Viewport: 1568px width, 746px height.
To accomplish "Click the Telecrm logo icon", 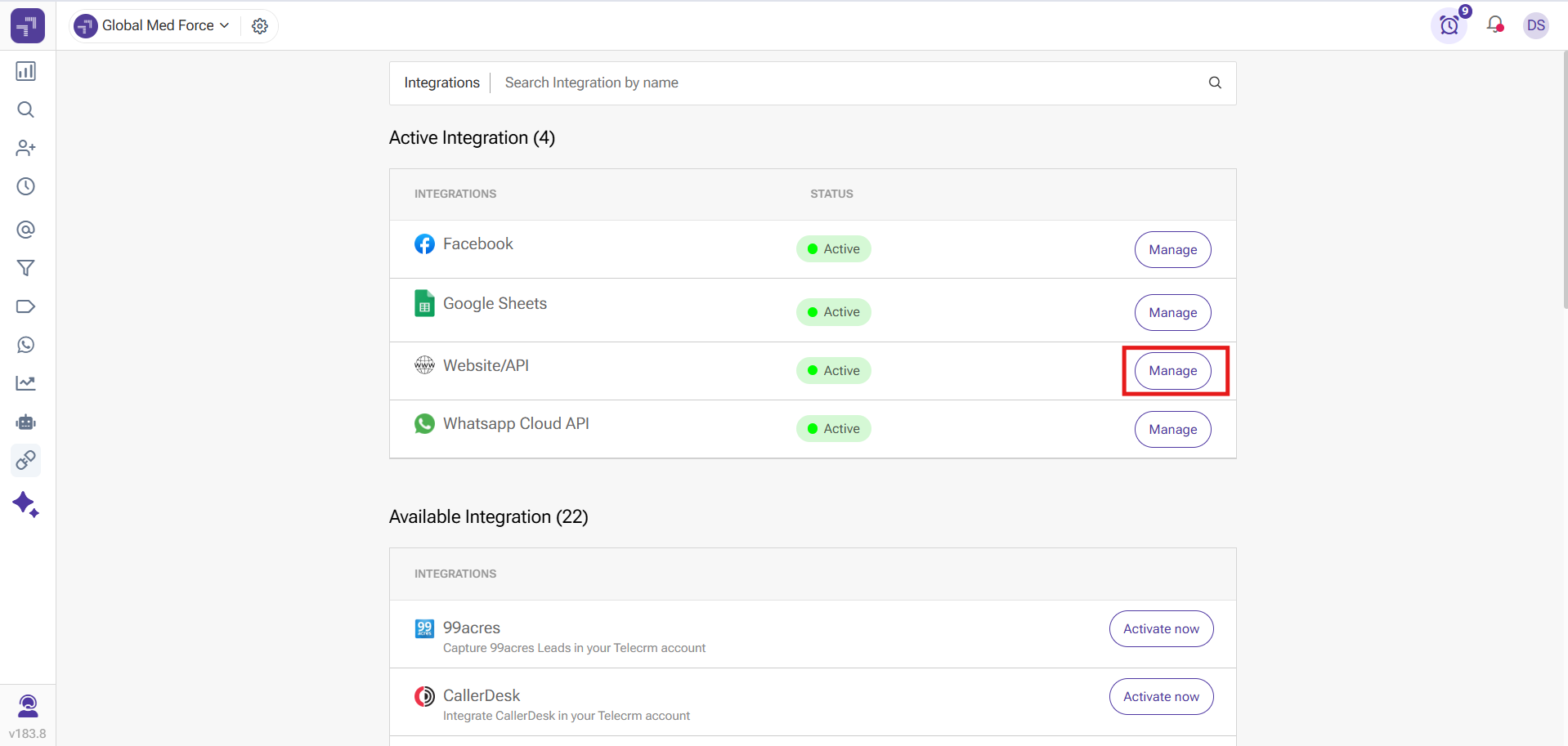I will point(28,25).
